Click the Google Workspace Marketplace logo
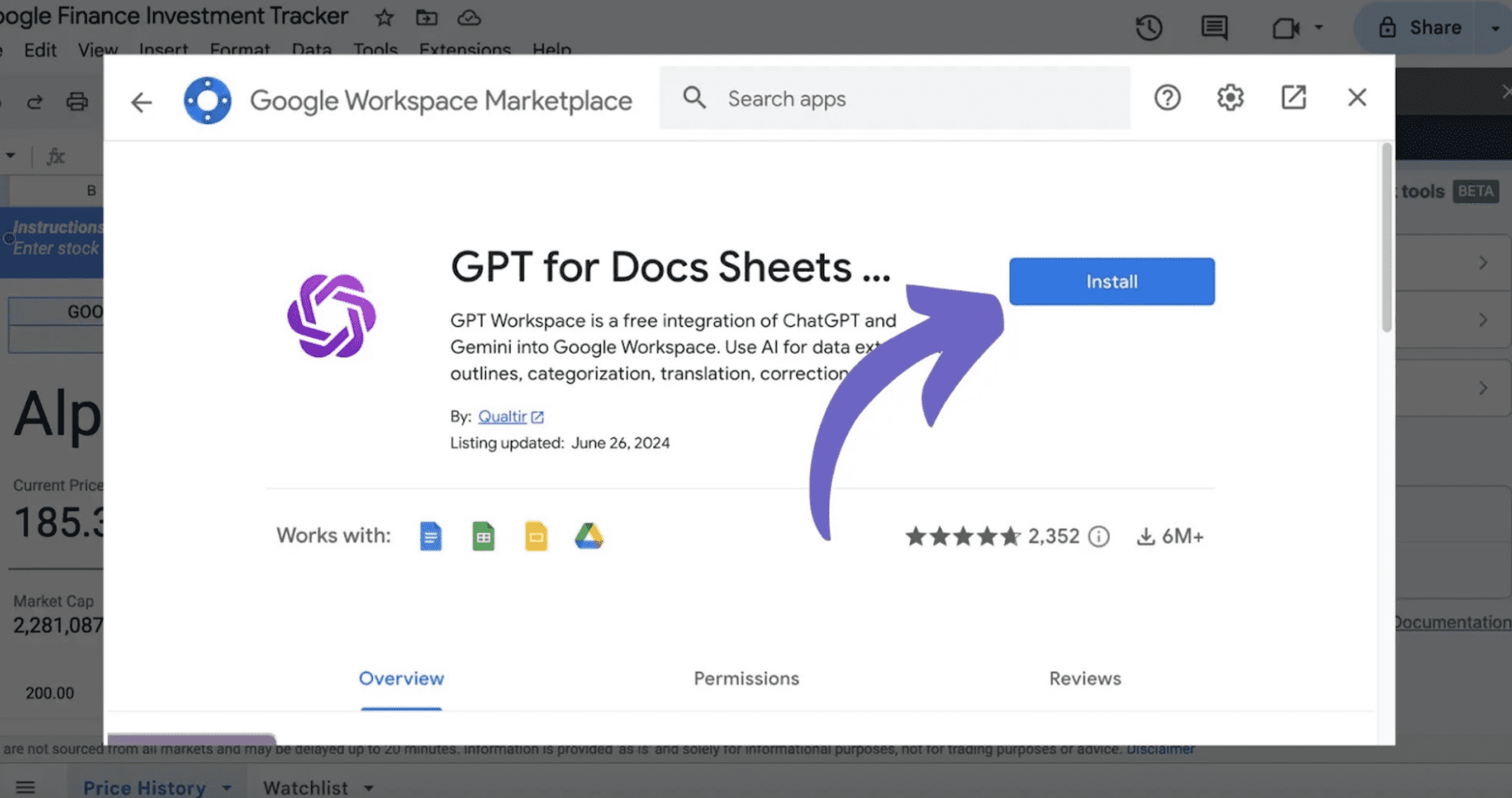This screenshot has height=798, width=1512. pyautogui.click(x=207, y=100)
